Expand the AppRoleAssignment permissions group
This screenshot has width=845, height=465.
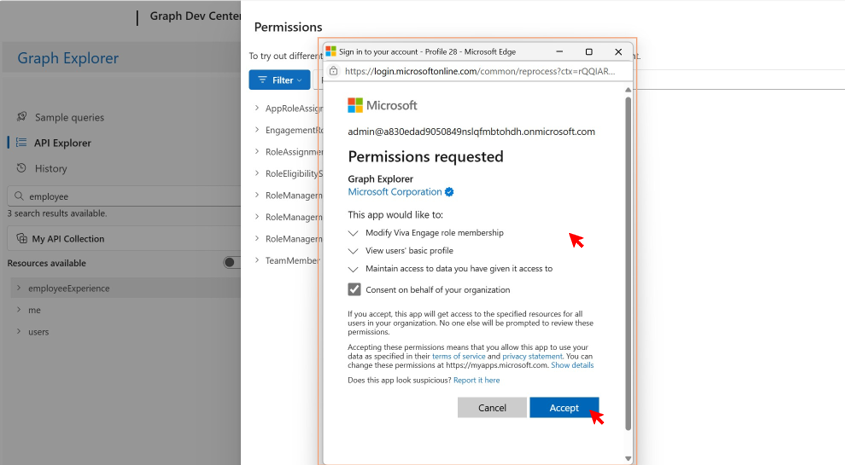coord(257,108)
